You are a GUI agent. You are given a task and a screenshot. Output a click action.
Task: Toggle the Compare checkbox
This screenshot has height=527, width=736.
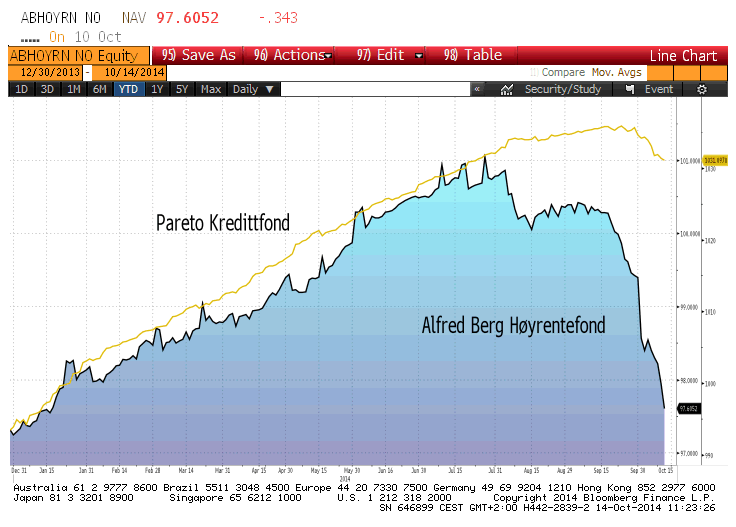coord(534,72)
